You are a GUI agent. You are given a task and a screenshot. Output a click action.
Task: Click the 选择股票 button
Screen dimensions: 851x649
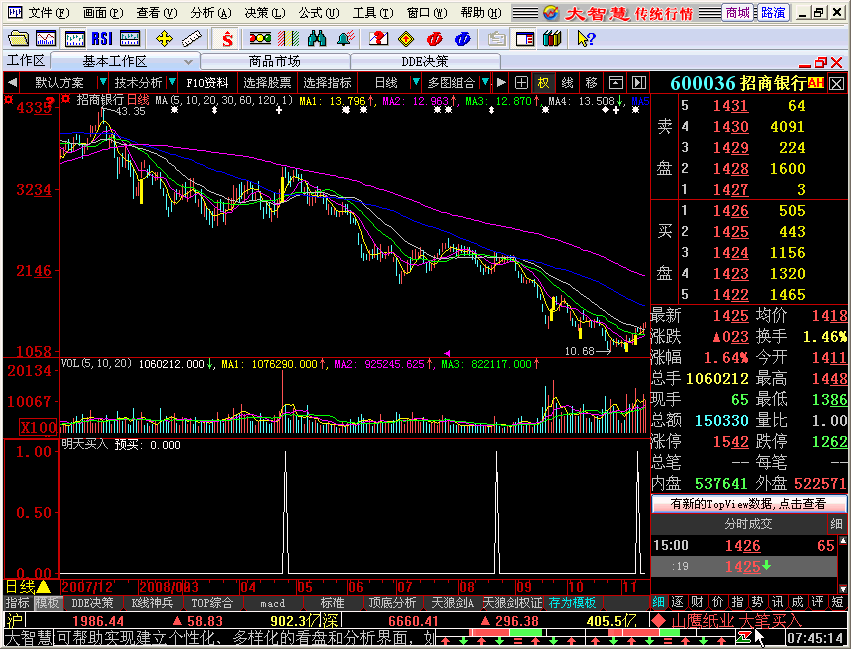coord(267,82)
